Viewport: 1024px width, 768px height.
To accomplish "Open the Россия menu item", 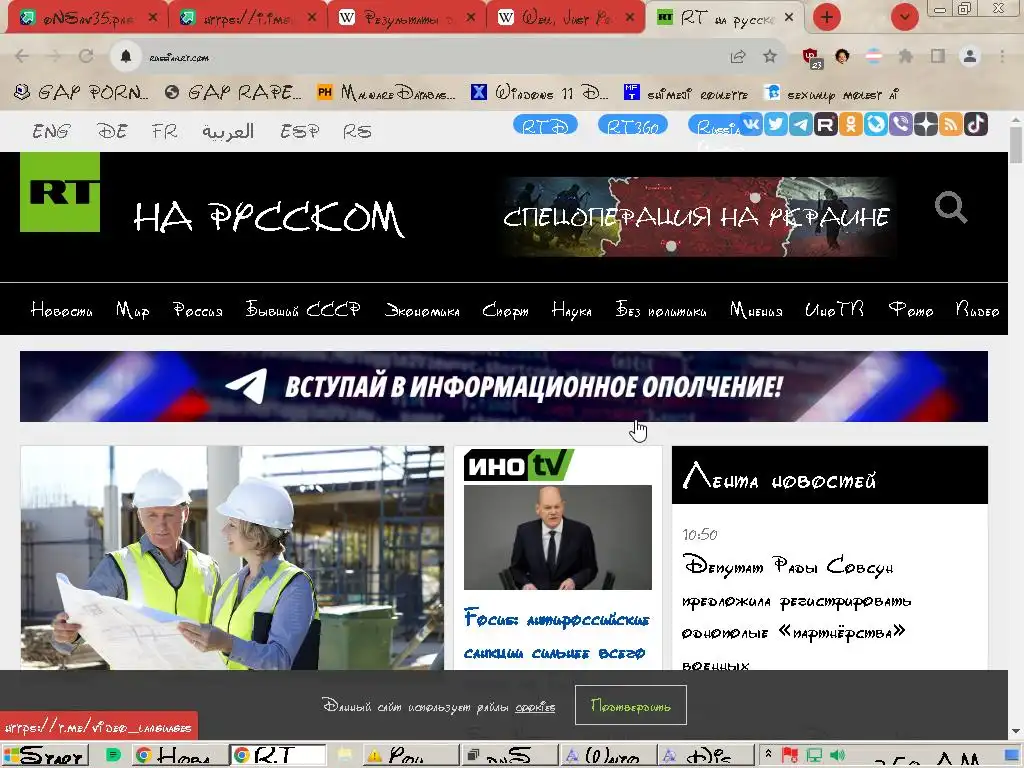I will pos(197,310).
